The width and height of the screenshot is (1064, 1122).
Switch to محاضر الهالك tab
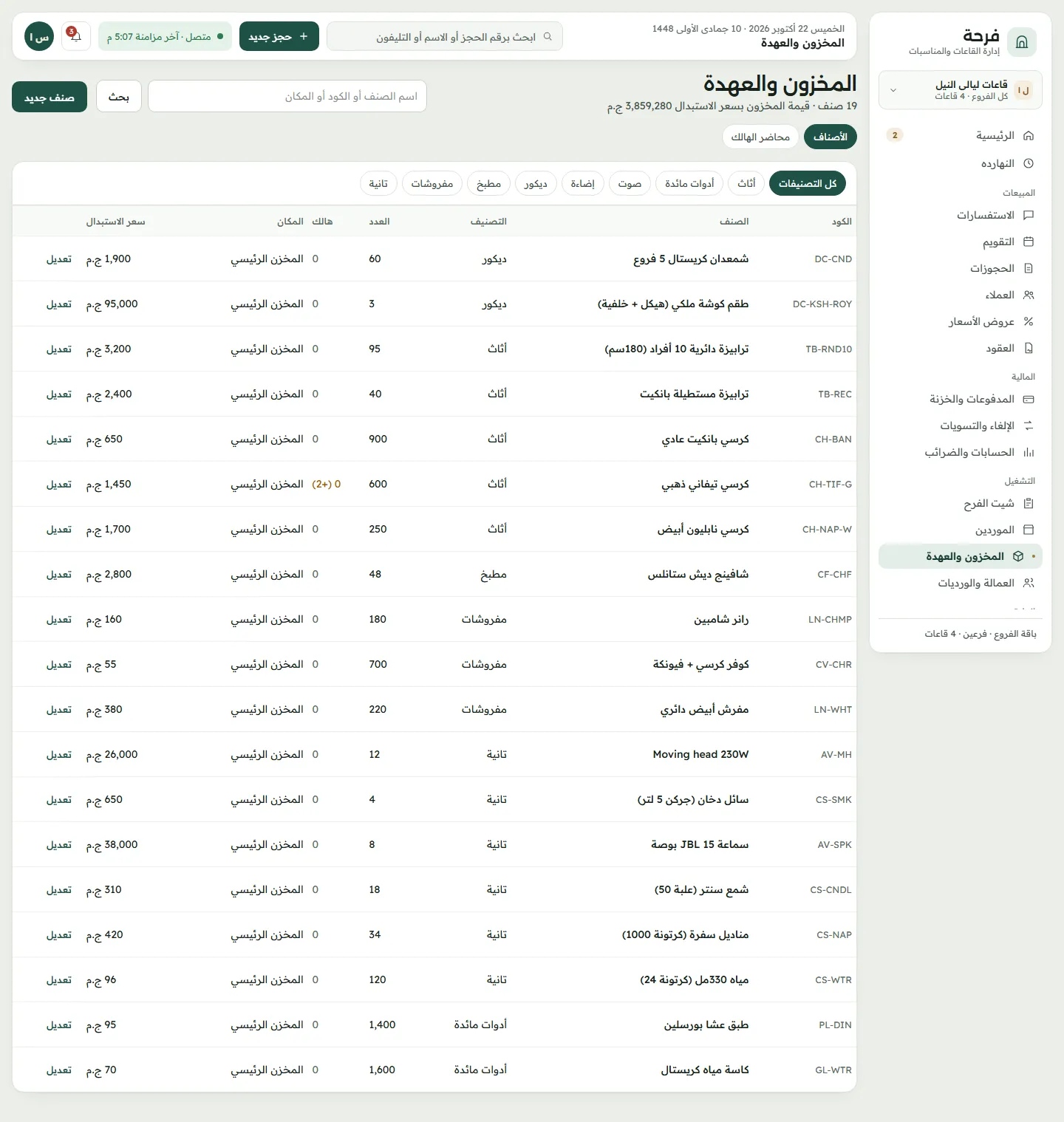click(760, 137)
